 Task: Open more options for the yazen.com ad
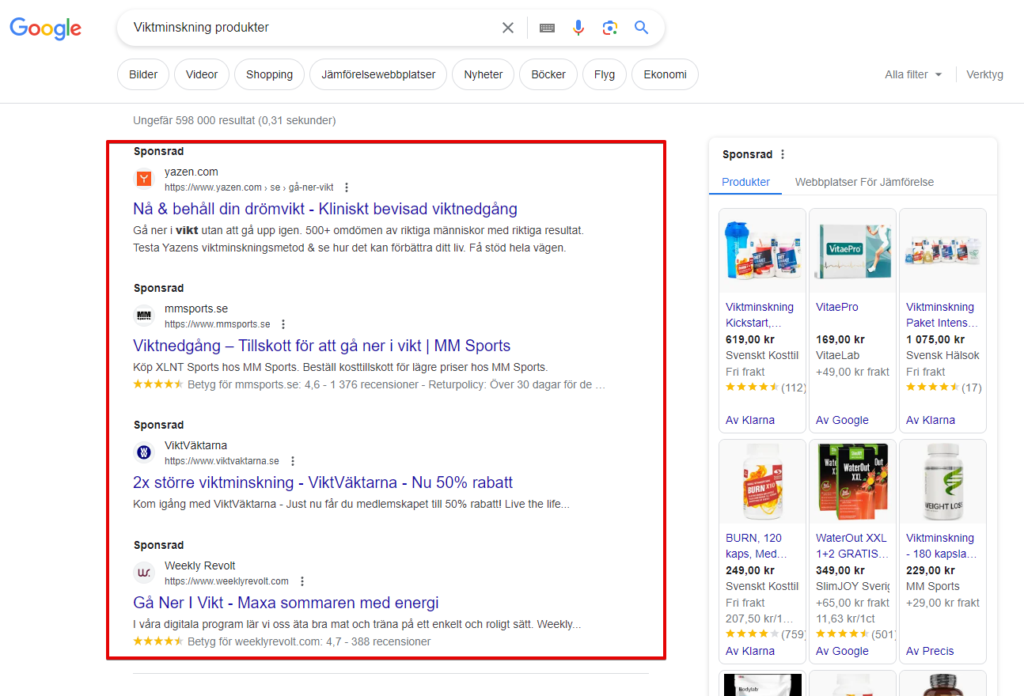pos(347,187)
